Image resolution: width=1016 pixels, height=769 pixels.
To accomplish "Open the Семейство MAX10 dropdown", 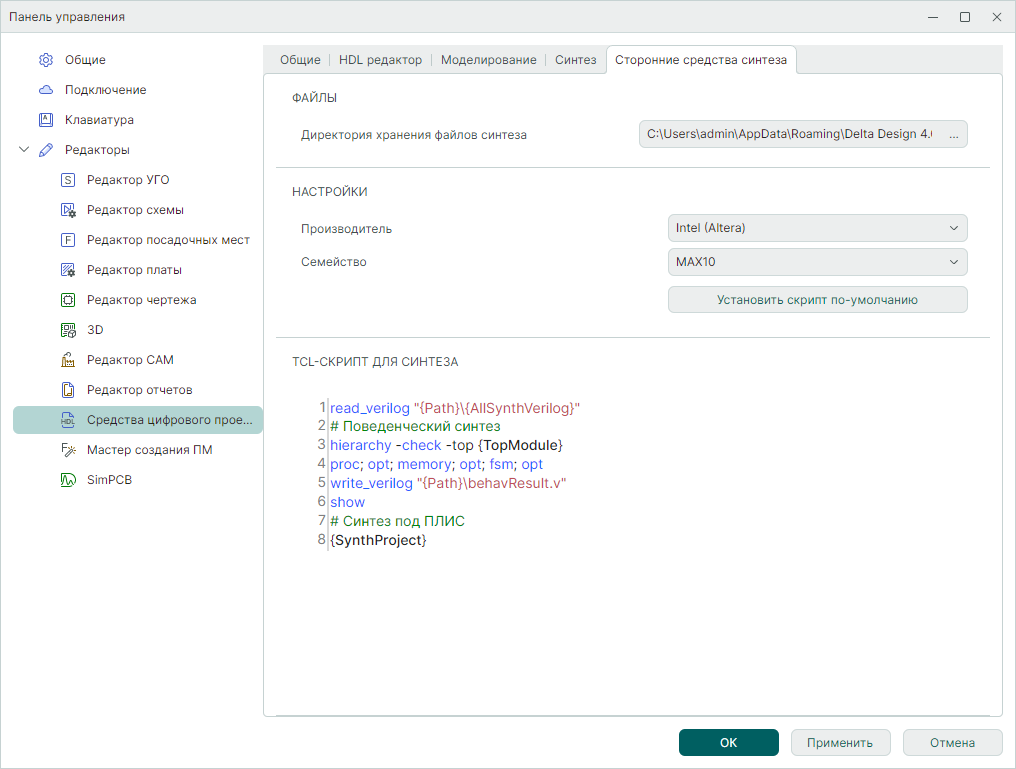I will (817, 262).
